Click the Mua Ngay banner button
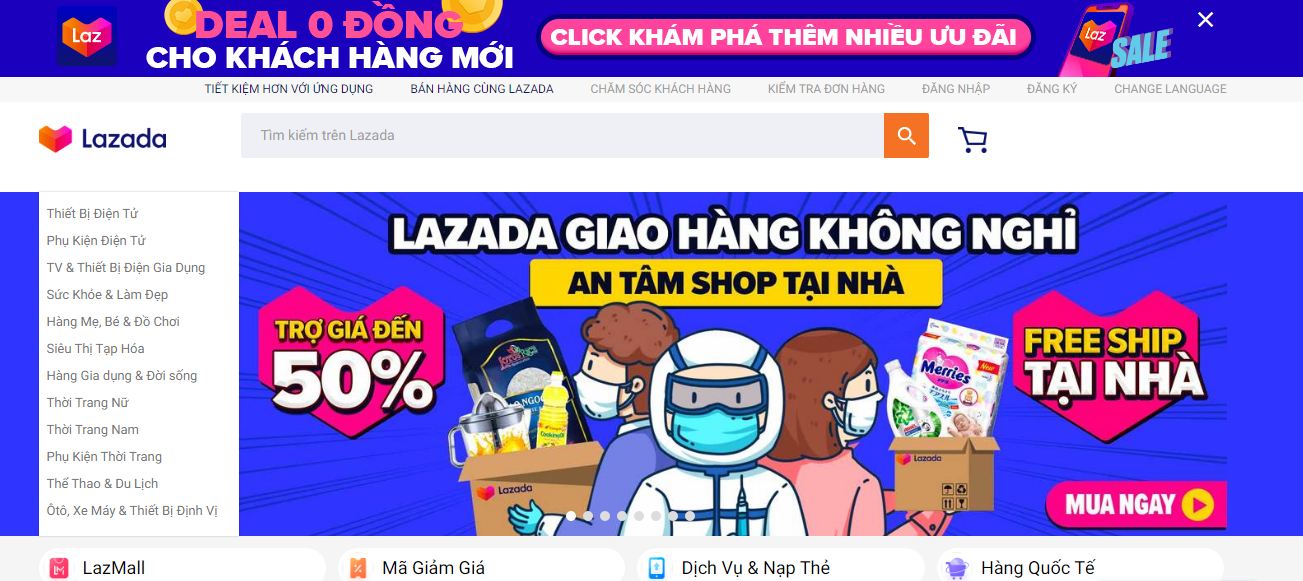The image size is (1303, 581). tap(1138, 504)
